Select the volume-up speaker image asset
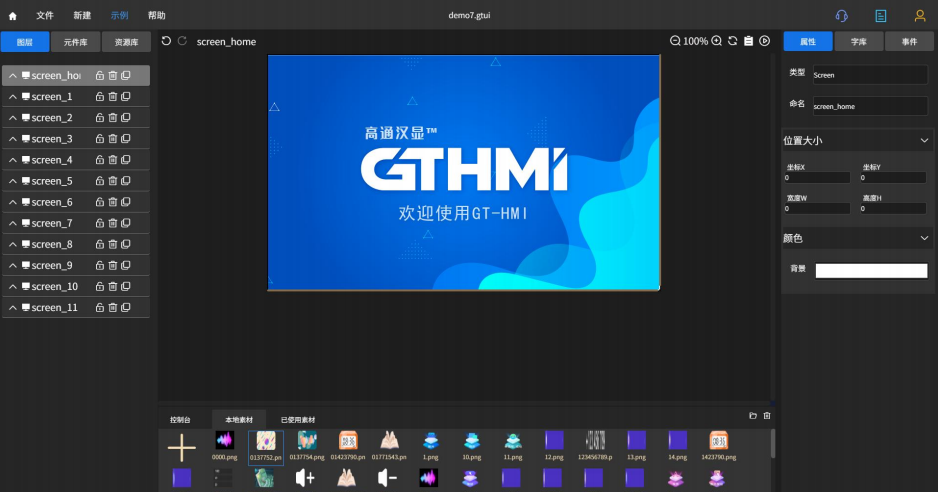This screenshot has height=492, width=938. coord(305,477)
